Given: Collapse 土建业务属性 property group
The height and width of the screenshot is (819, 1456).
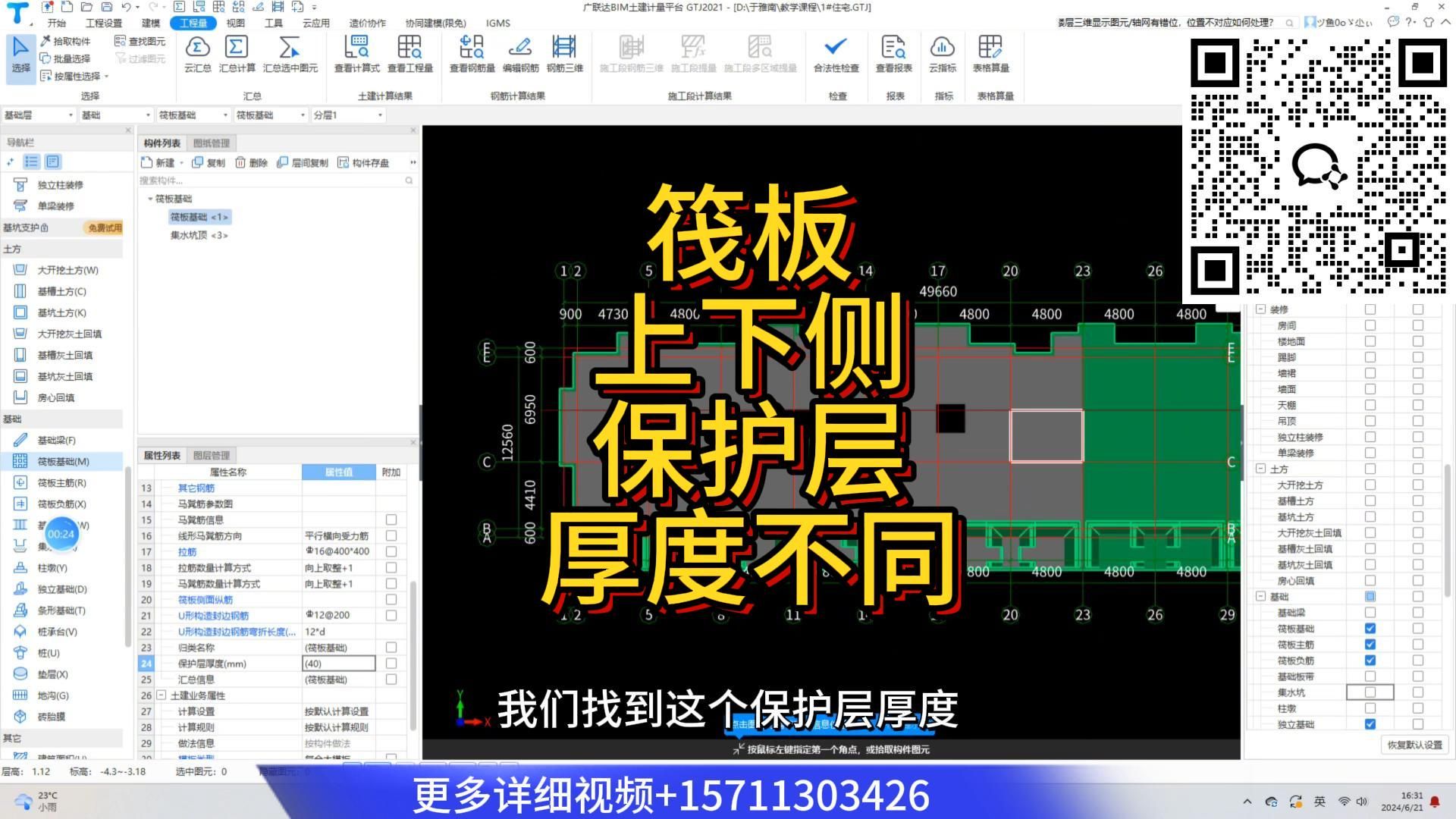Looking at the screenshot, I should tap(162, 695).
